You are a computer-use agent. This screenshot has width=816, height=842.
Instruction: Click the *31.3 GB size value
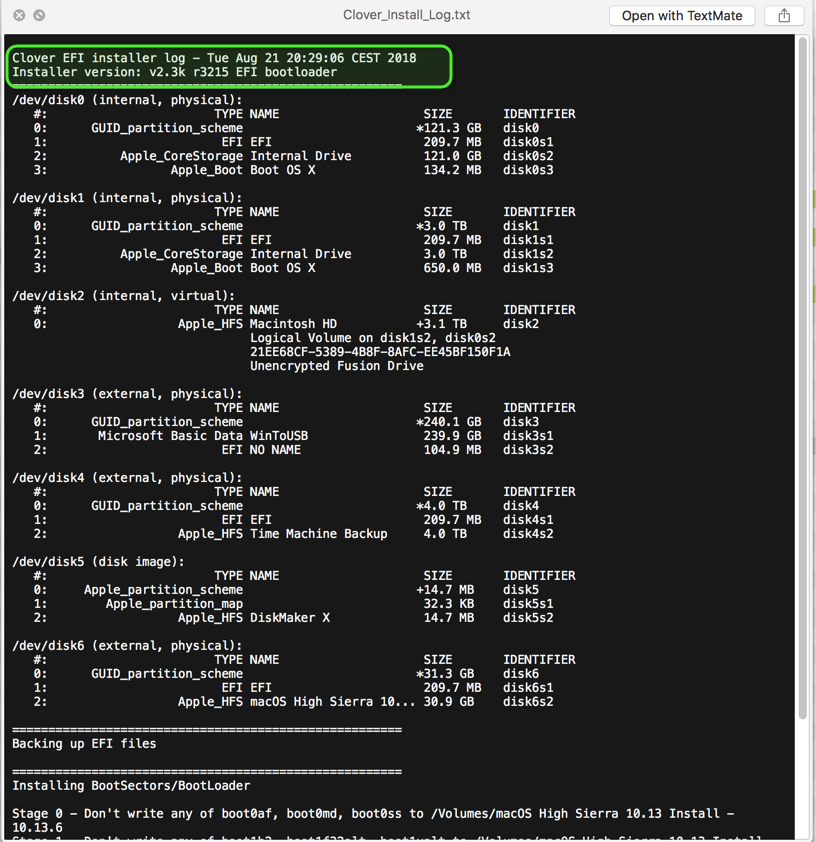pyautogui.click(x=445, y=673)
